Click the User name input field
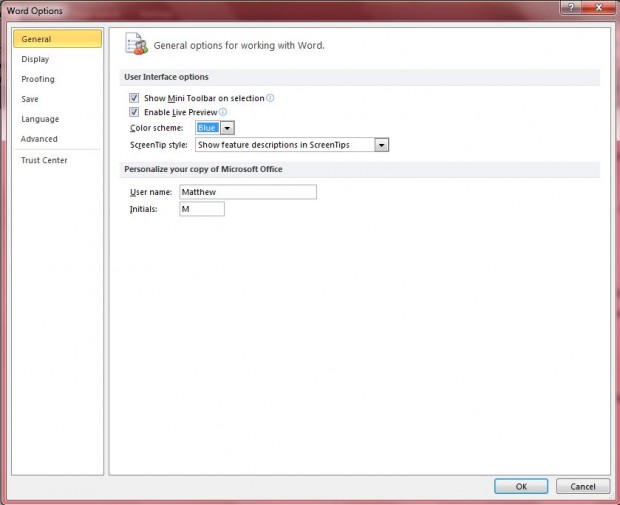Screen dimensions: 620x505 pyautogui.click(x=248, y=192)
